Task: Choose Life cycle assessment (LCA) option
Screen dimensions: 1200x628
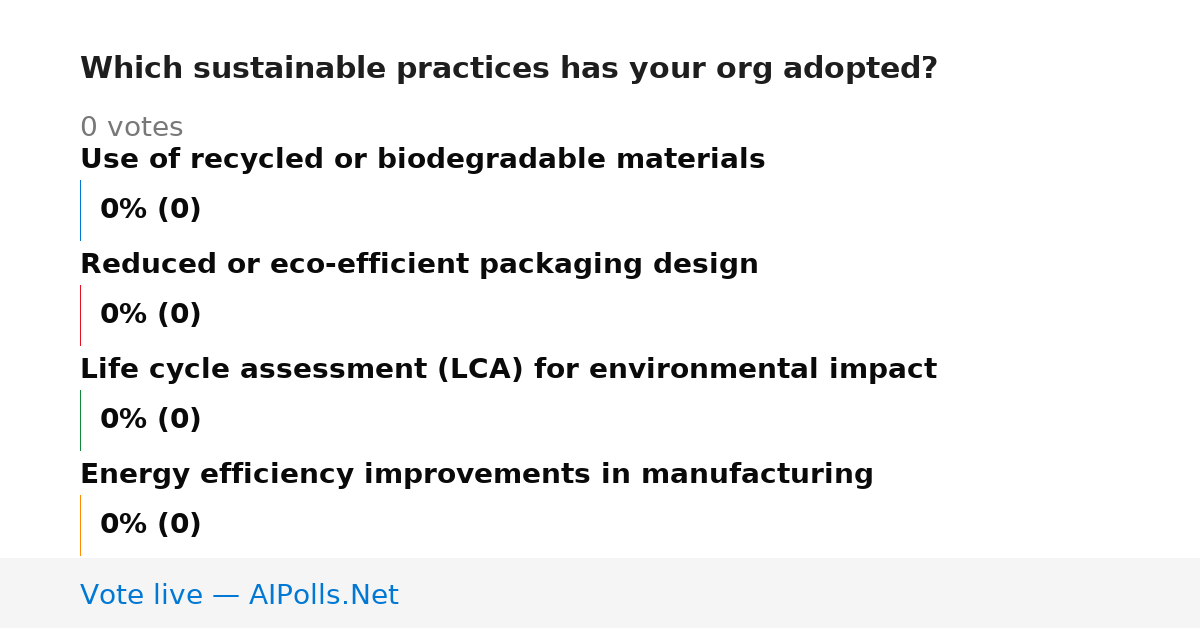Action: click(508, 370)
